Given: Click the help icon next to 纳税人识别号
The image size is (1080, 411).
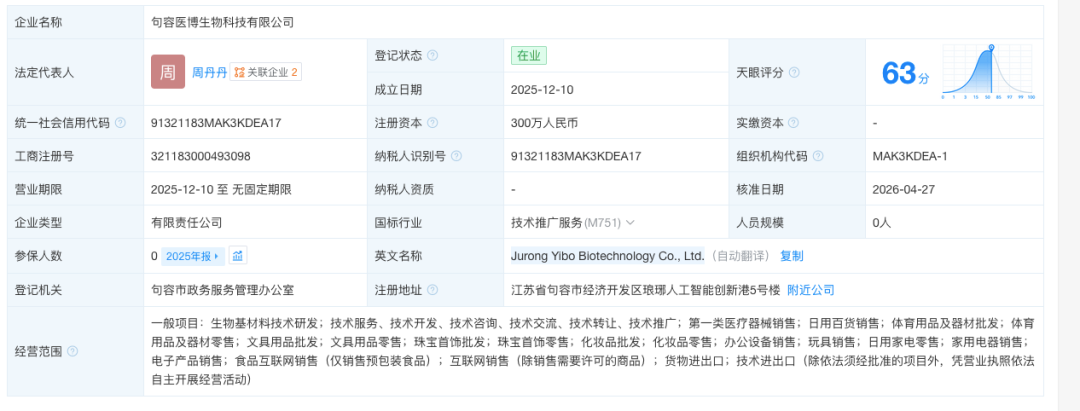Looking at the screenshot, I should pyautogui.click(x=456, y=156).
